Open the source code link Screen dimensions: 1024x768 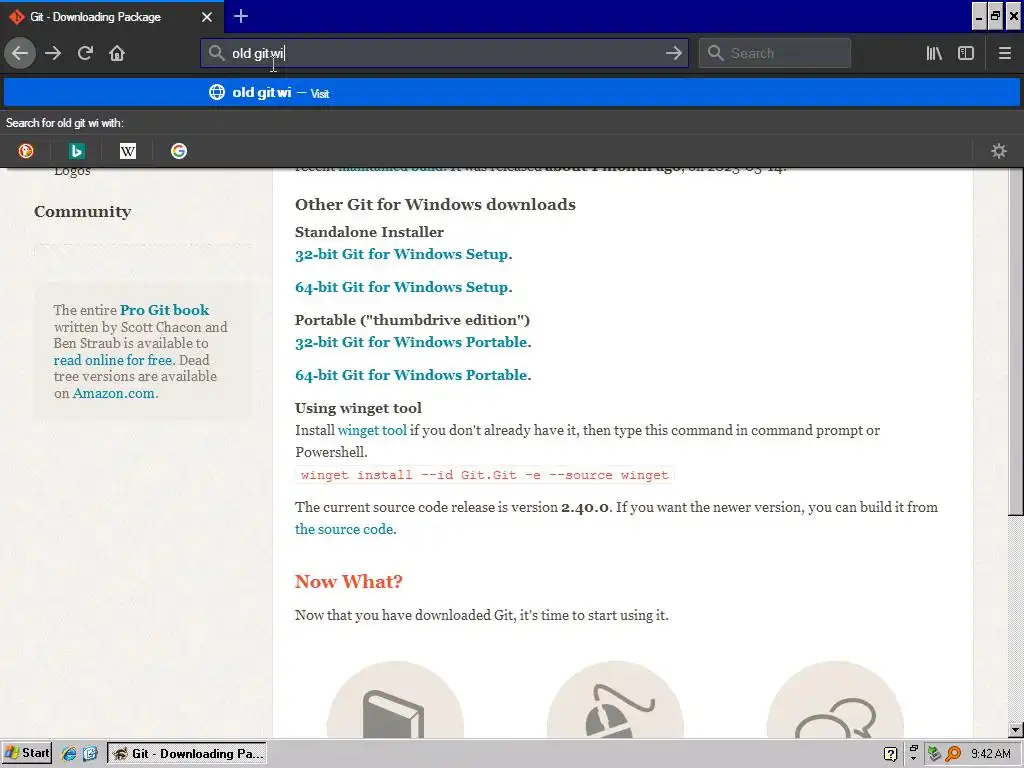click(344, 529)
